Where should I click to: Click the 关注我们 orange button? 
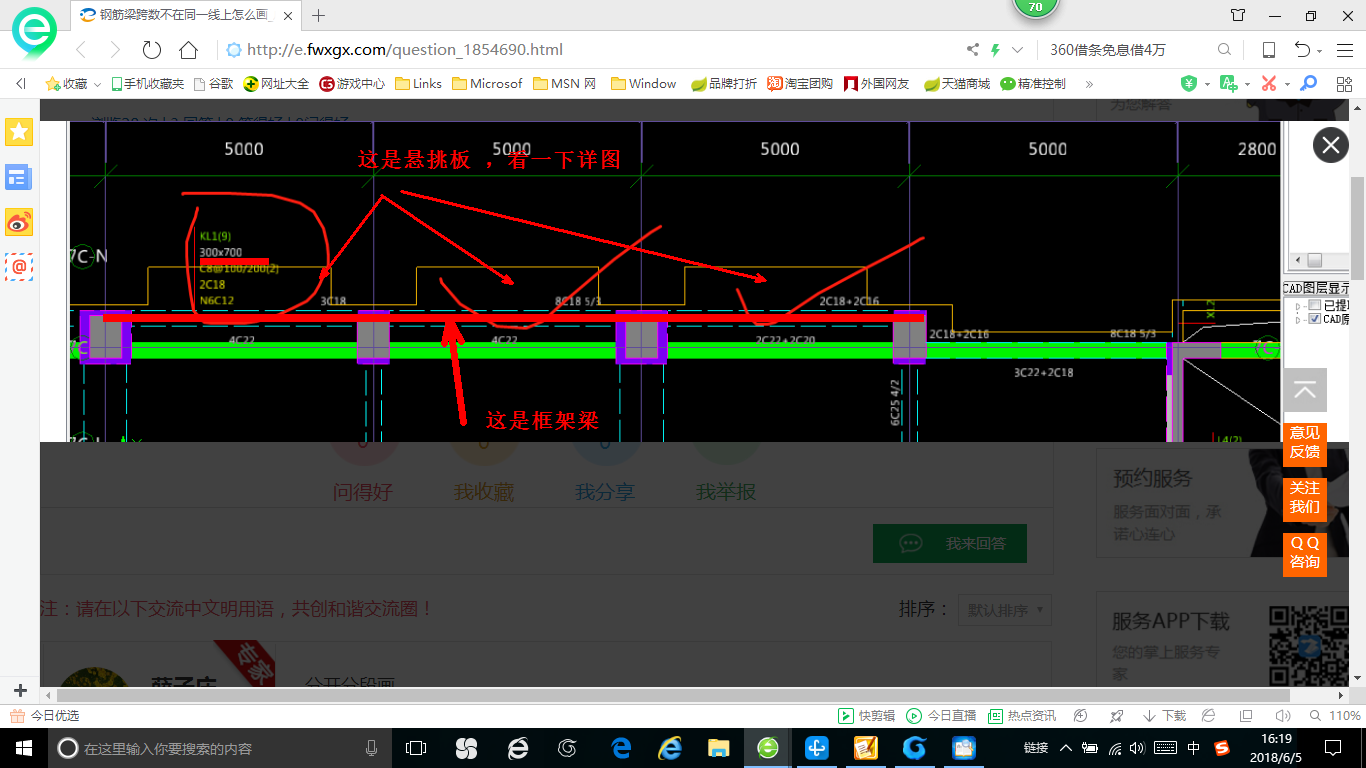(x=1305, y=498)
